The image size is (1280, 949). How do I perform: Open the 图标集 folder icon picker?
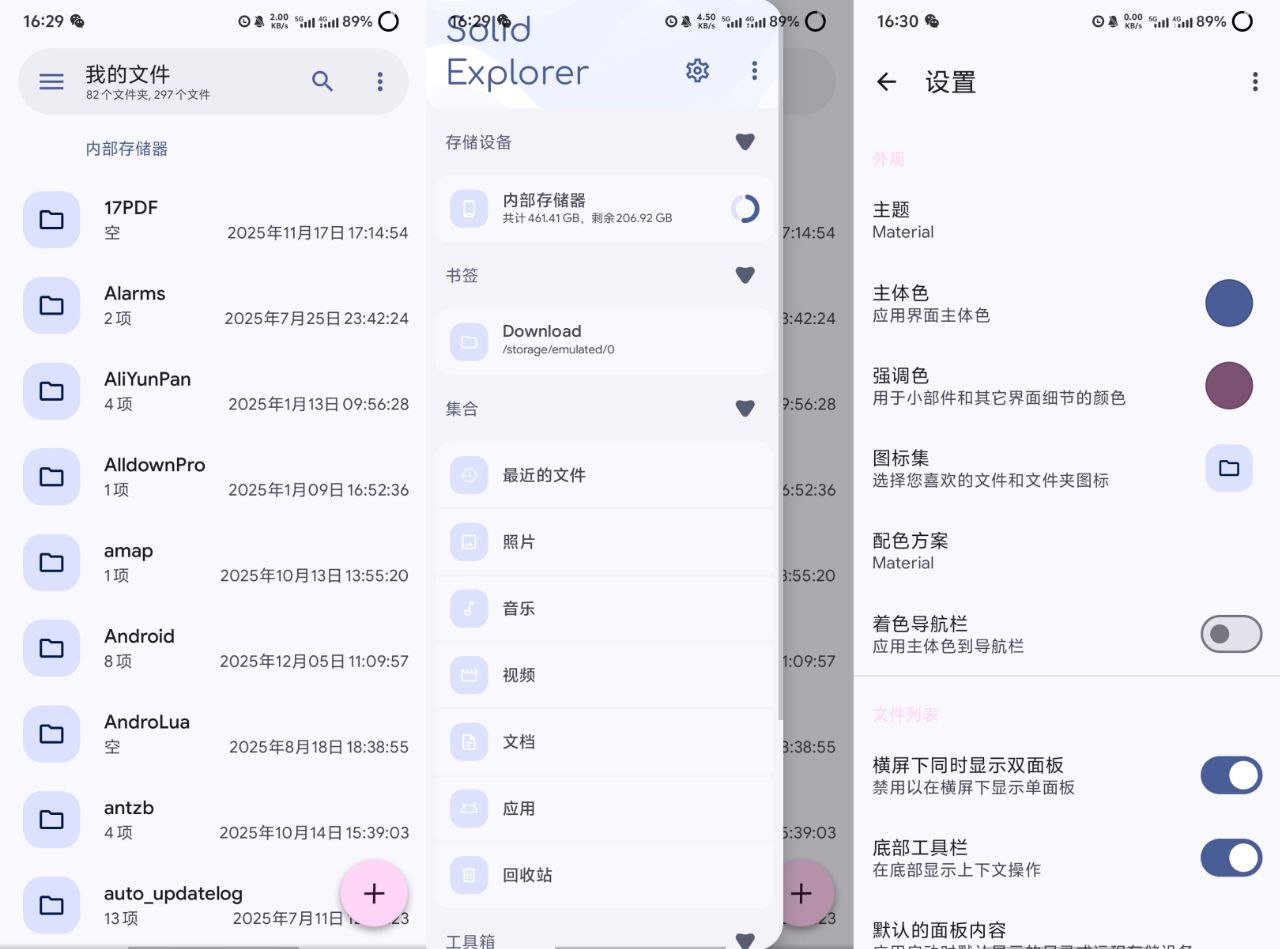point(1229,467)
